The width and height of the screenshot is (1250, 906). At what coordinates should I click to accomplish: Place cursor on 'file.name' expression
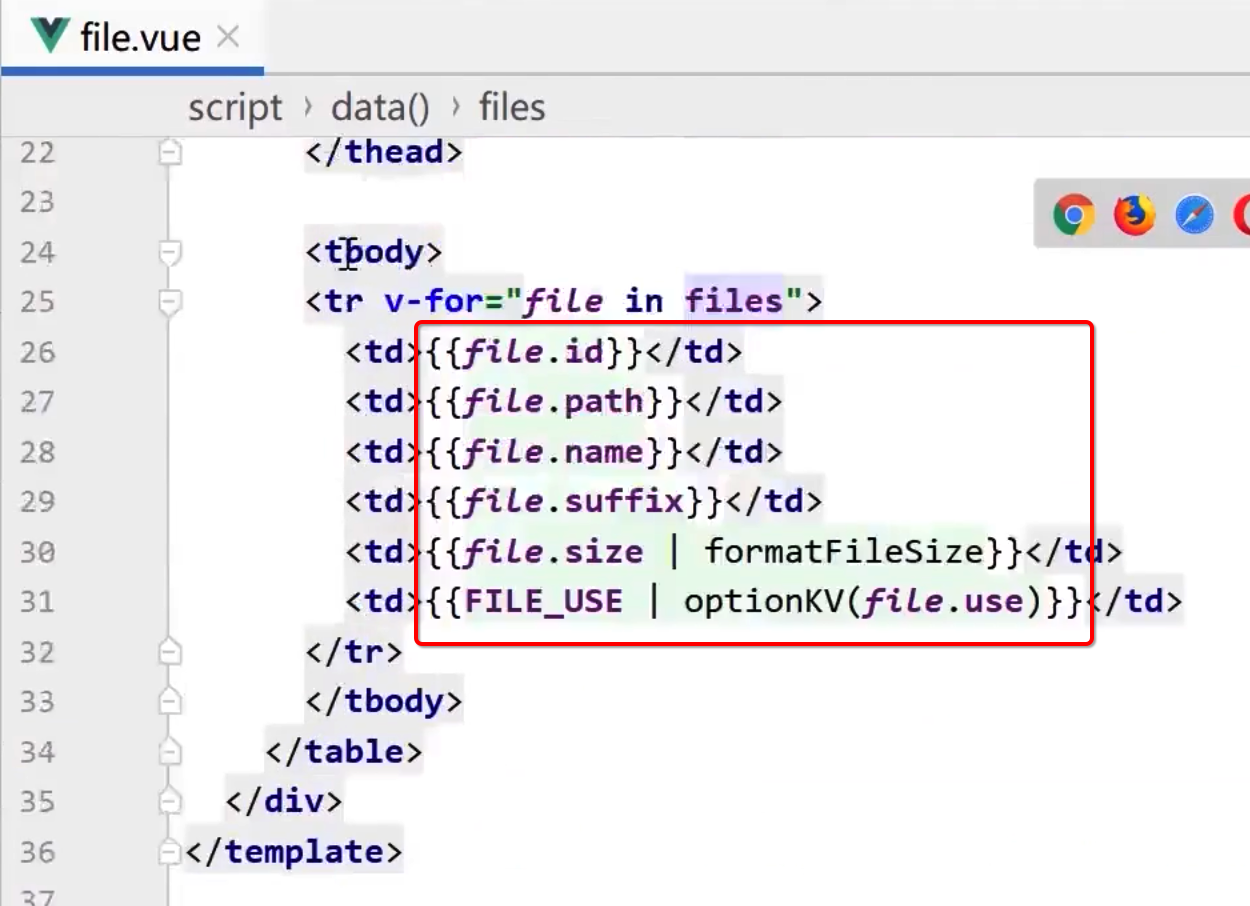[x=555, y=452]
